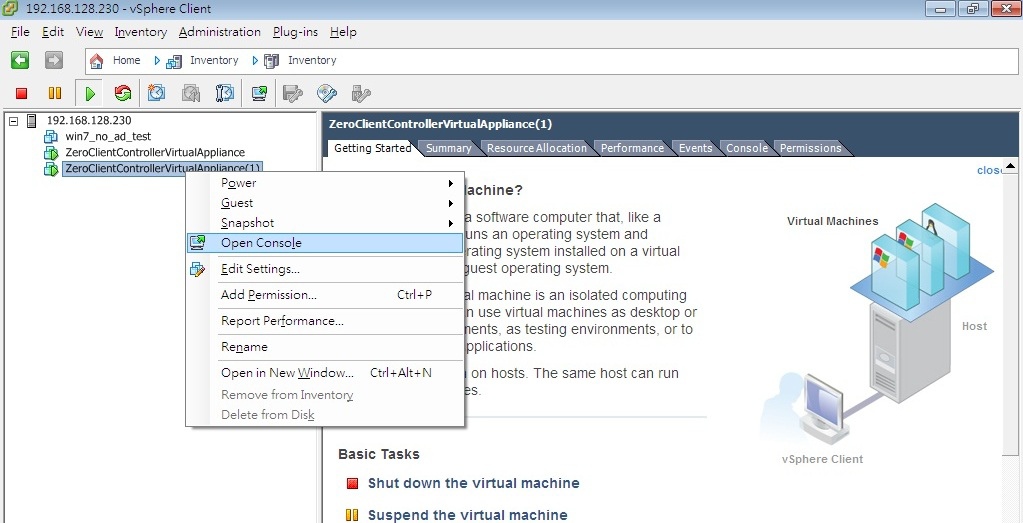The image size is (1023, 523).
Task: Click the red Power Off toolbar icon
Action: tap(22, 93)
